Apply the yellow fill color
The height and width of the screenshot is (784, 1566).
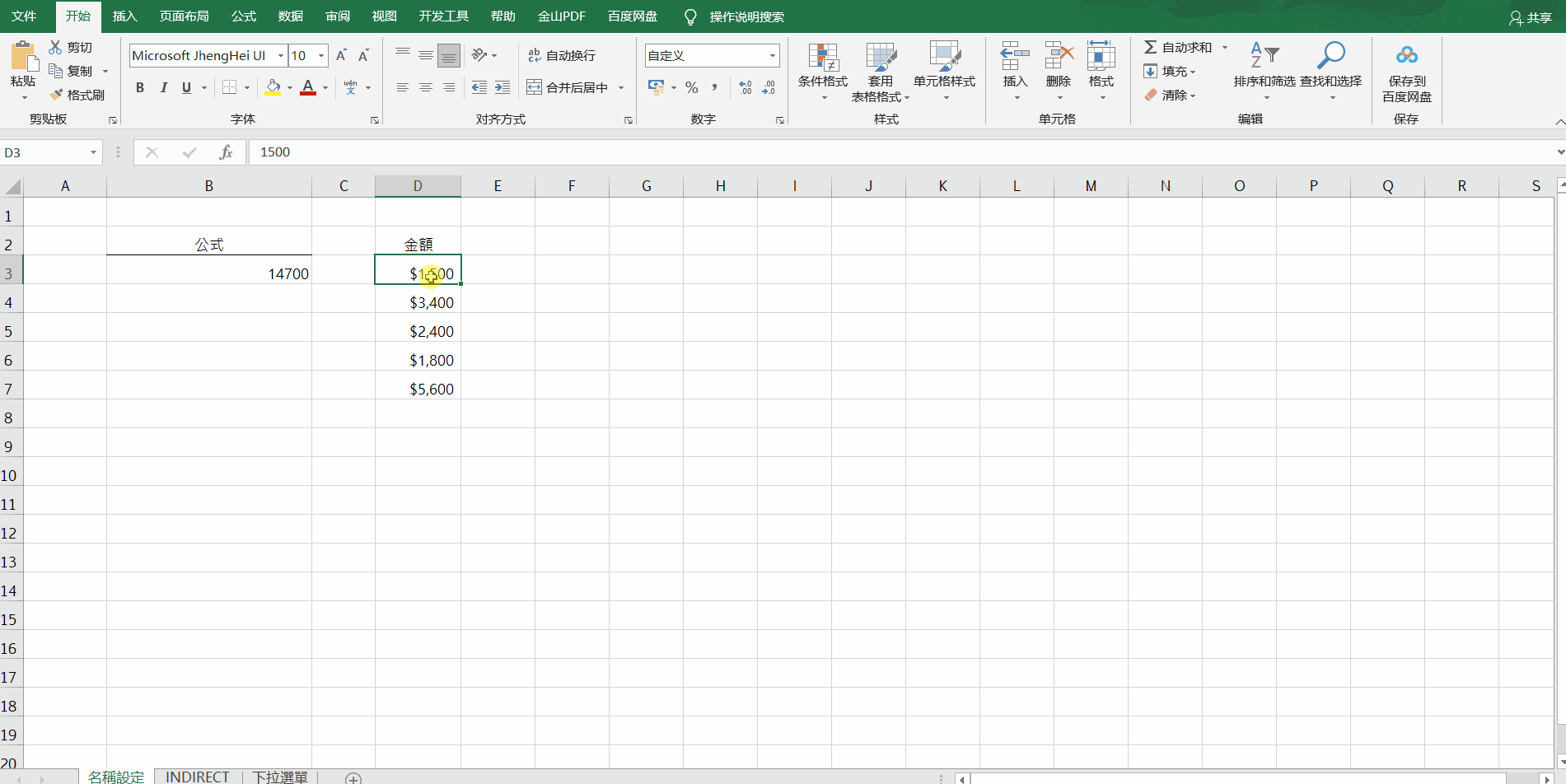(x=273, y=87)
